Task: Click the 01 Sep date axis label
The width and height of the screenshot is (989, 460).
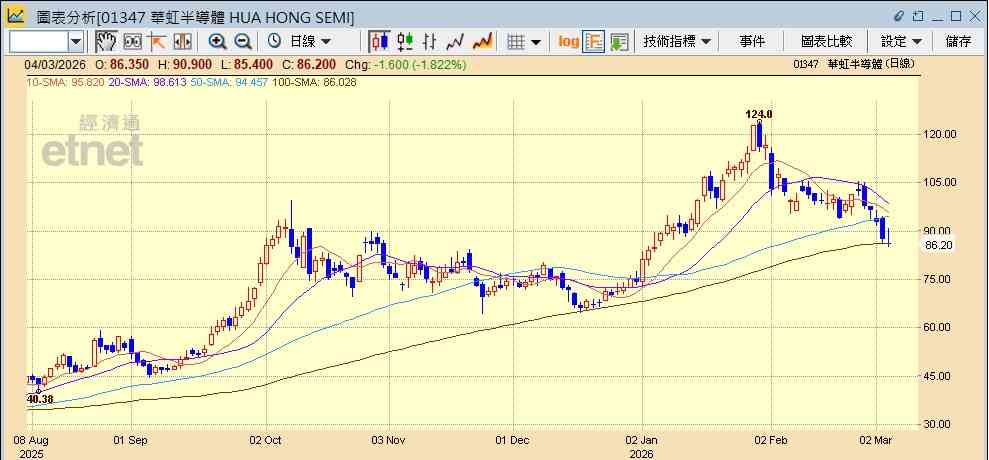Action: pyautogui.click(x=131, y=440)
